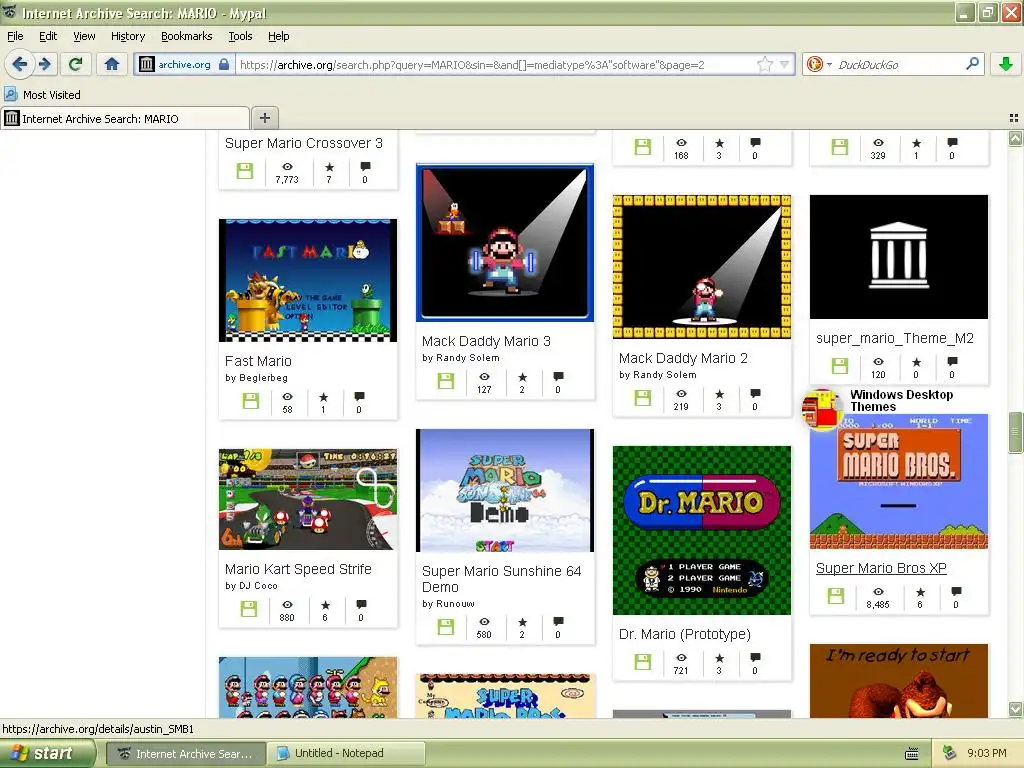Open the Fast Mario title link
This screenshot has height=768, width=1024.
click(x=258, y=361)
